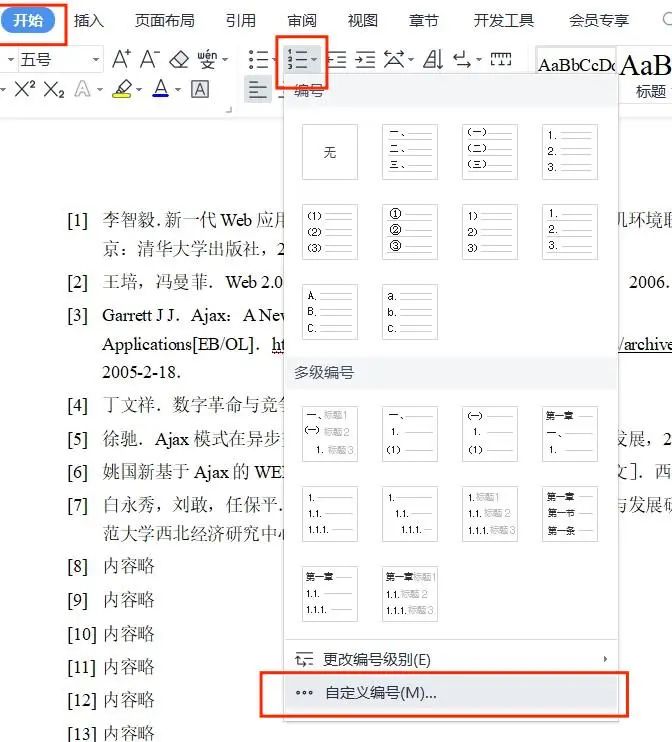The image size is (672, 742).
Task: Expand the highlight color dropdown arrow
Action: point(139,89)
